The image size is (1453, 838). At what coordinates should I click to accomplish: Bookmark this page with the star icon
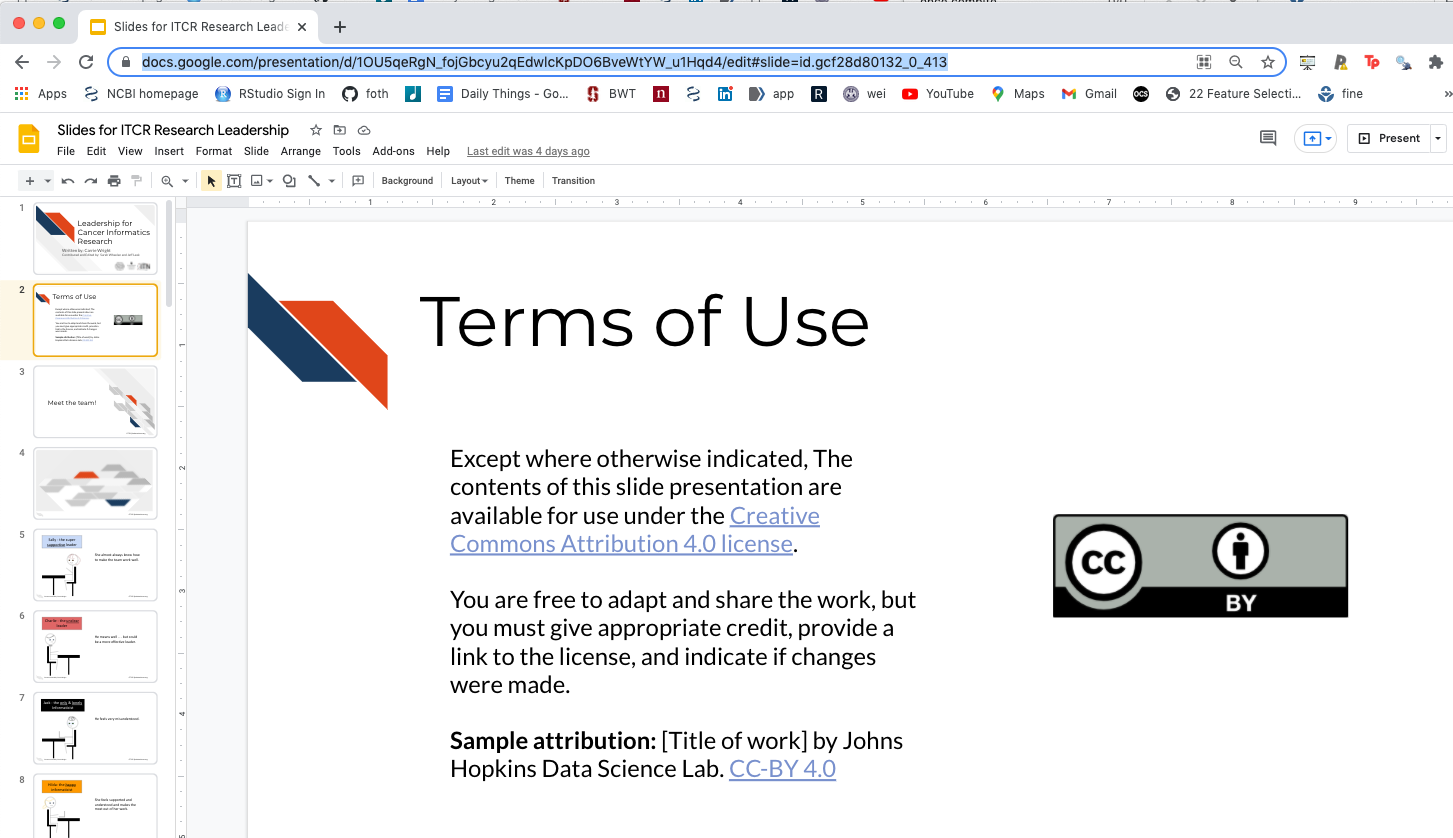(1268, 62)
